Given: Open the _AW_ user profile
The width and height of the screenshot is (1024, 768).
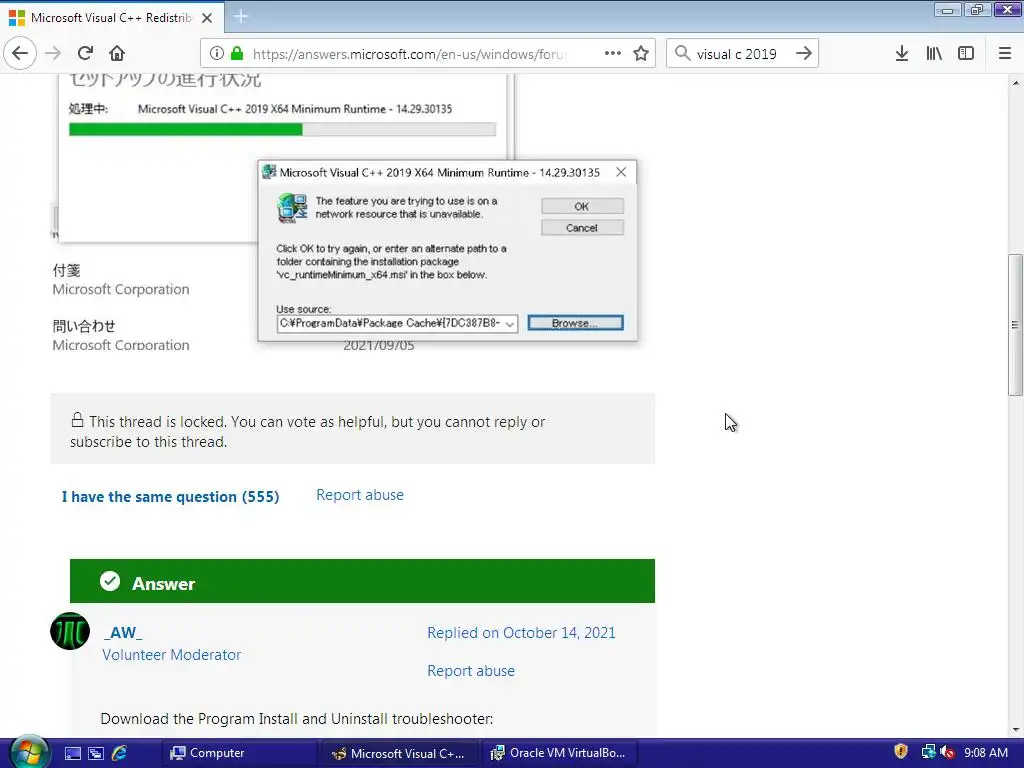Looking at the screenshot, I should [123, 632].
